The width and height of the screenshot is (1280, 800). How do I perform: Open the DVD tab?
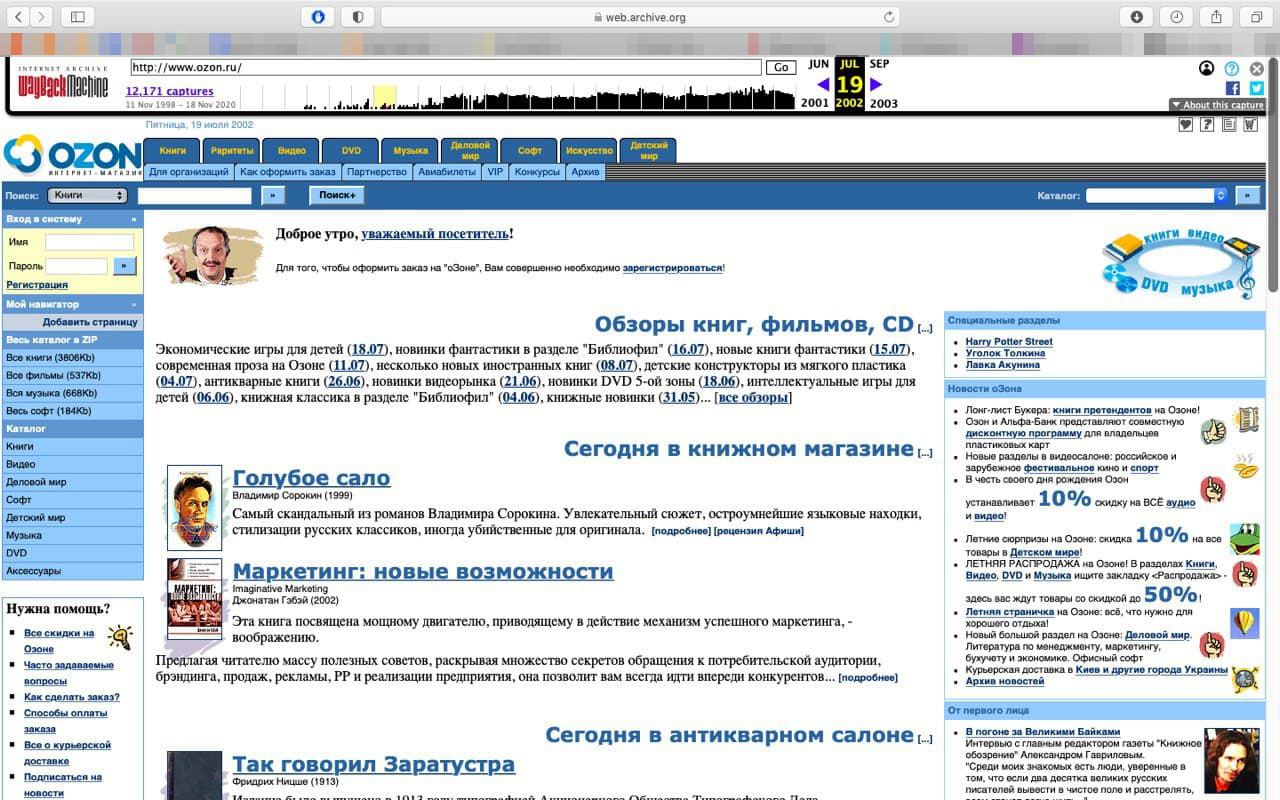click(x=351, y=150)
